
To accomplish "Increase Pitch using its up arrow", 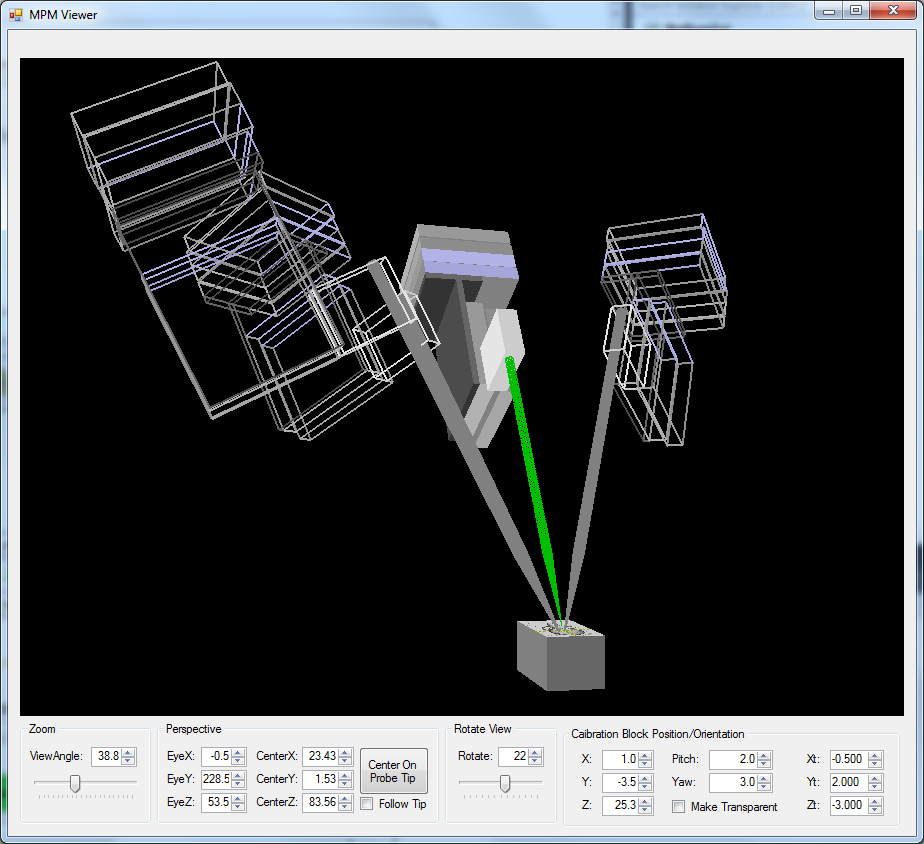I will 764,756.
